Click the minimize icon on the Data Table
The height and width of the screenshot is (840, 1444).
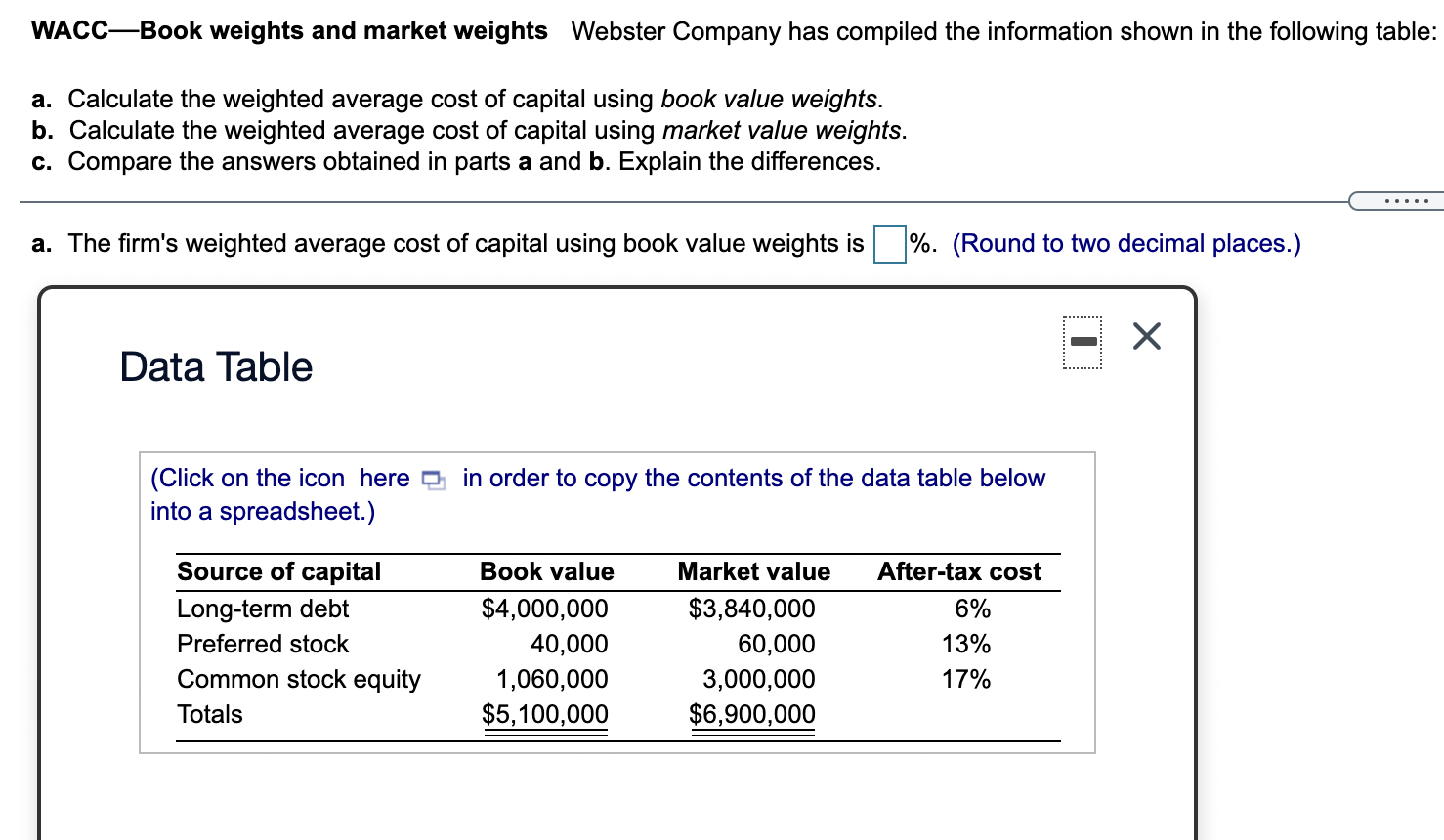click(1083, 342)
